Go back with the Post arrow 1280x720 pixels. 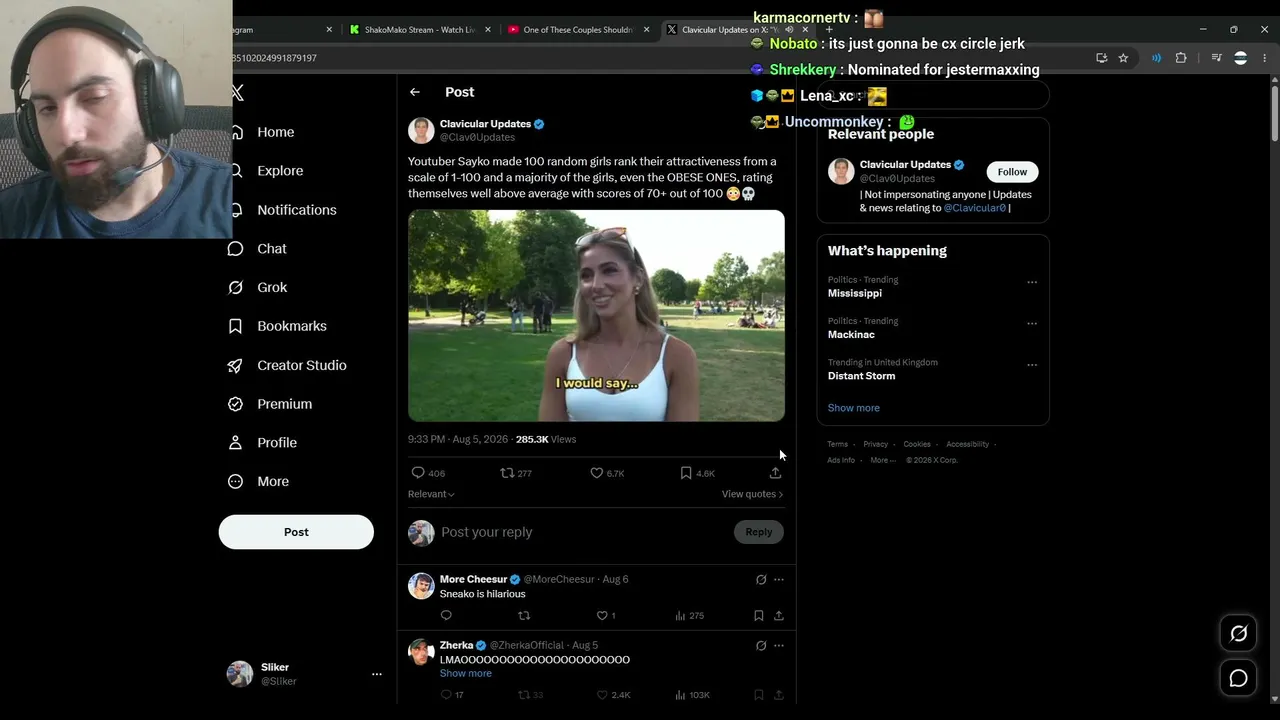click(x=415, y=92)
